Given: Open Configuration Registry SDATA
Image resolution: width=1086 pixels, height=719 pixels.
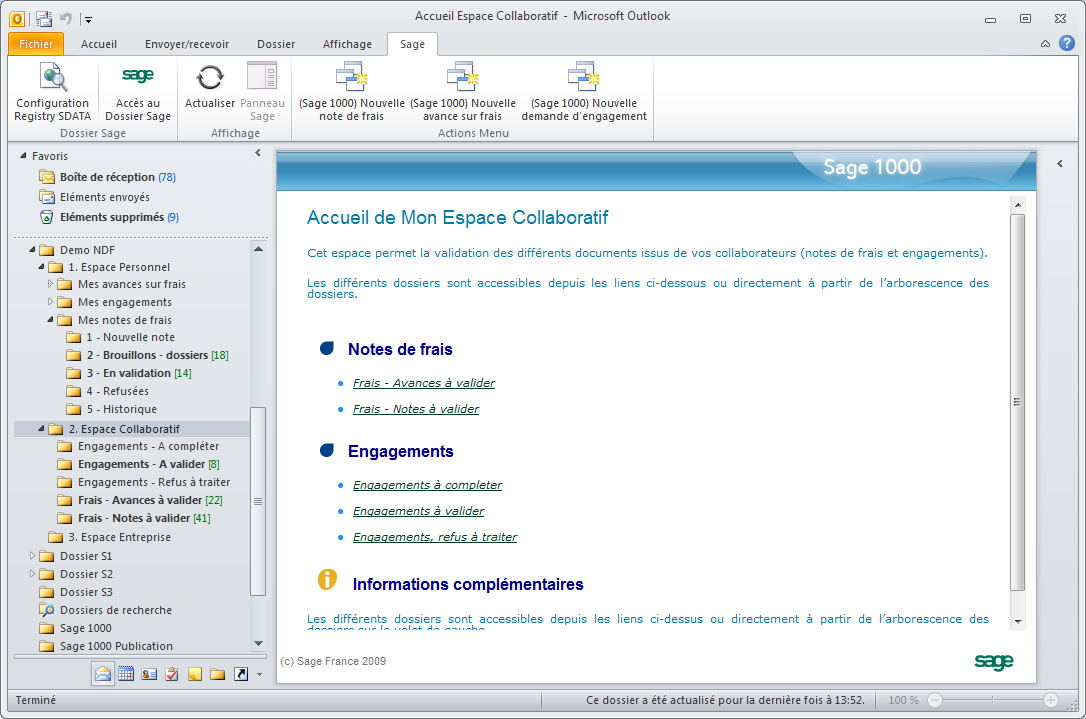Looking at the screenshot, I should pyautogui.click(x=53, y=91).
